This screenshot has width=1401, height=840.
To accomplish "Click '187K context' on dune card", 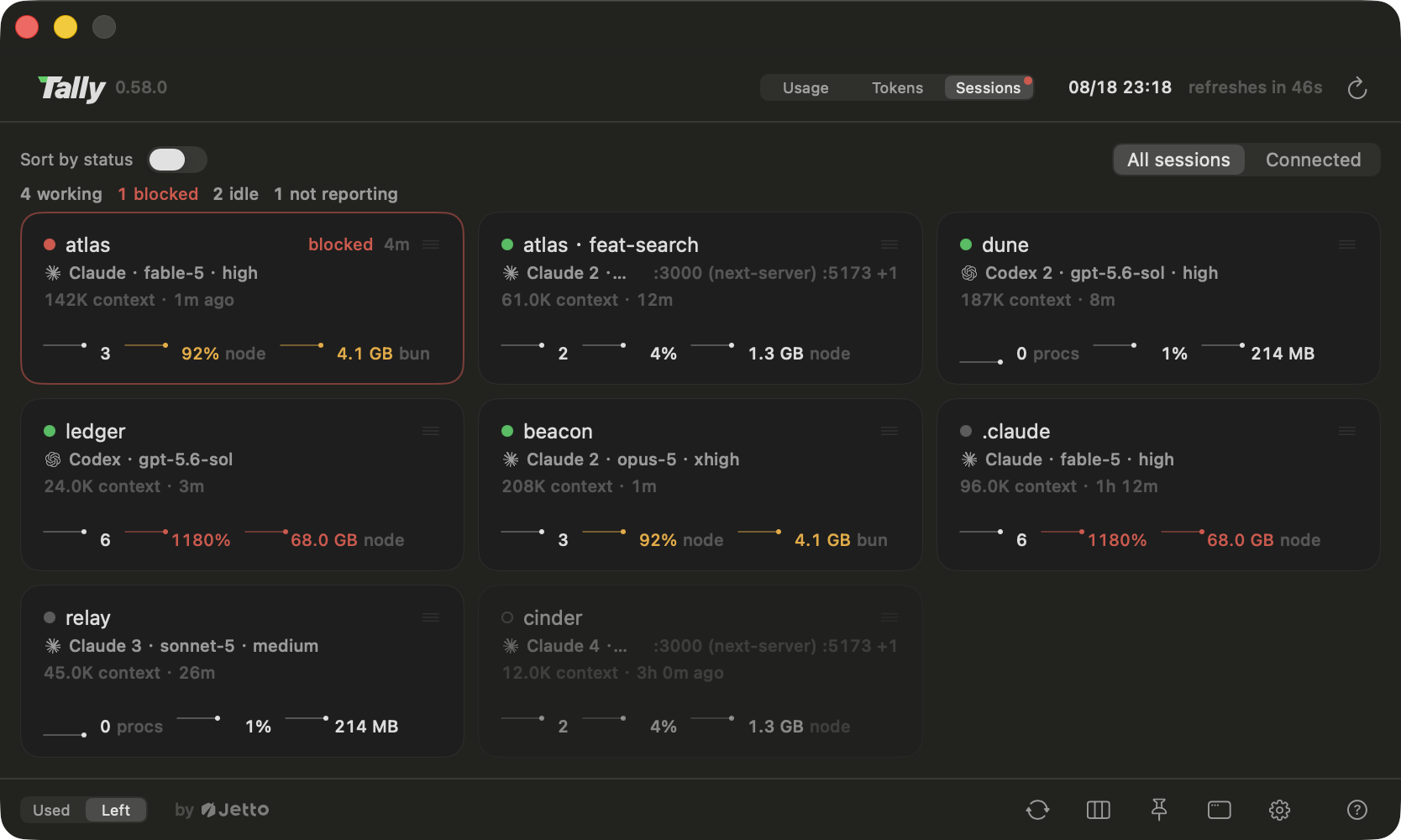I will point(1015,300).
